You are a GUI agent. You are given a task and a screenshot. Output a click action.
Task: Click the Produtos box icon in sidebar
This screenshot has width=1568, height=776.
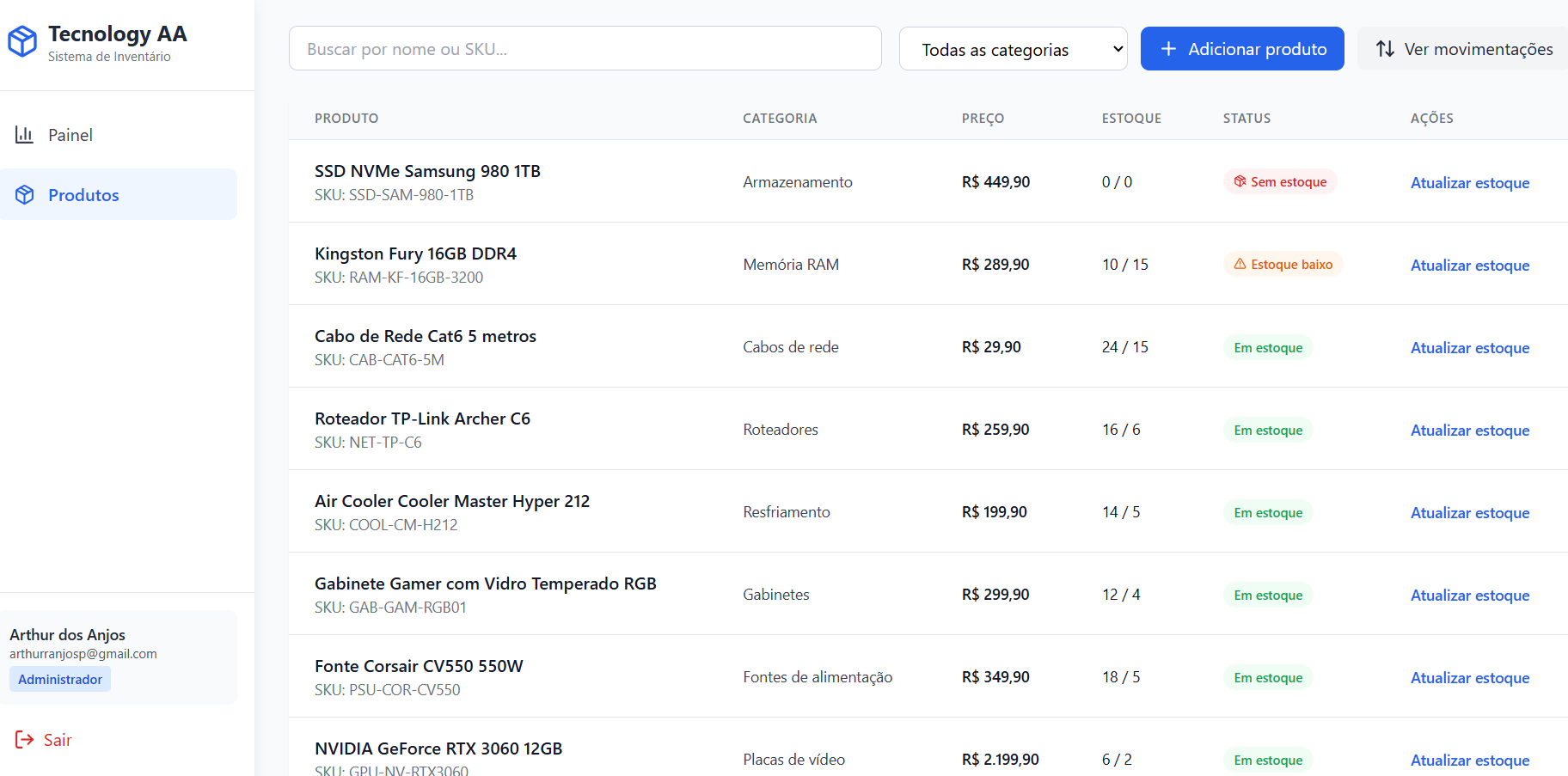tap(25, 195)
